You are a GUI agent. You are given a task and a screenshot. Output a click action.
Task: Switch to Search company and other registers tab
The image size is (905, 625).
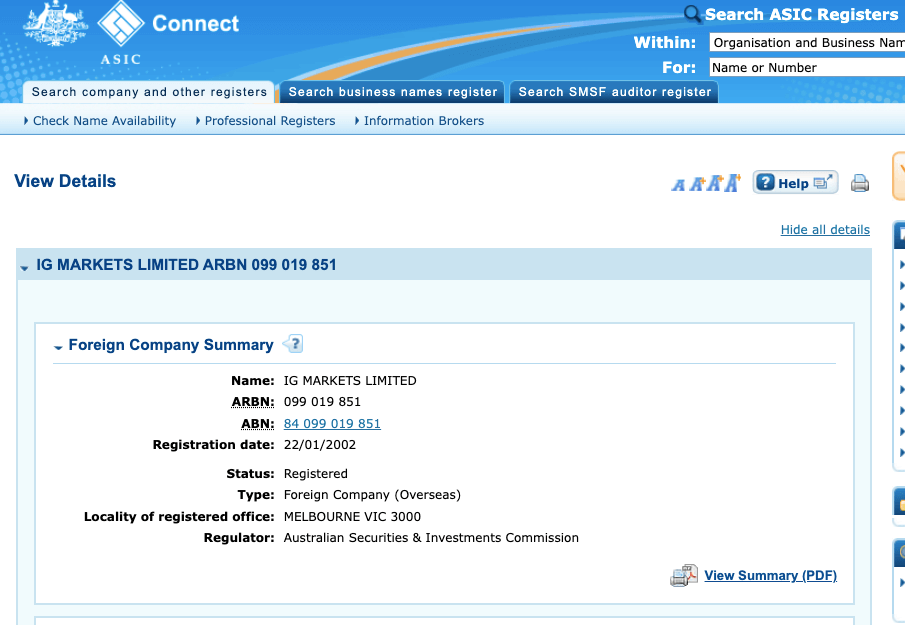149,92
